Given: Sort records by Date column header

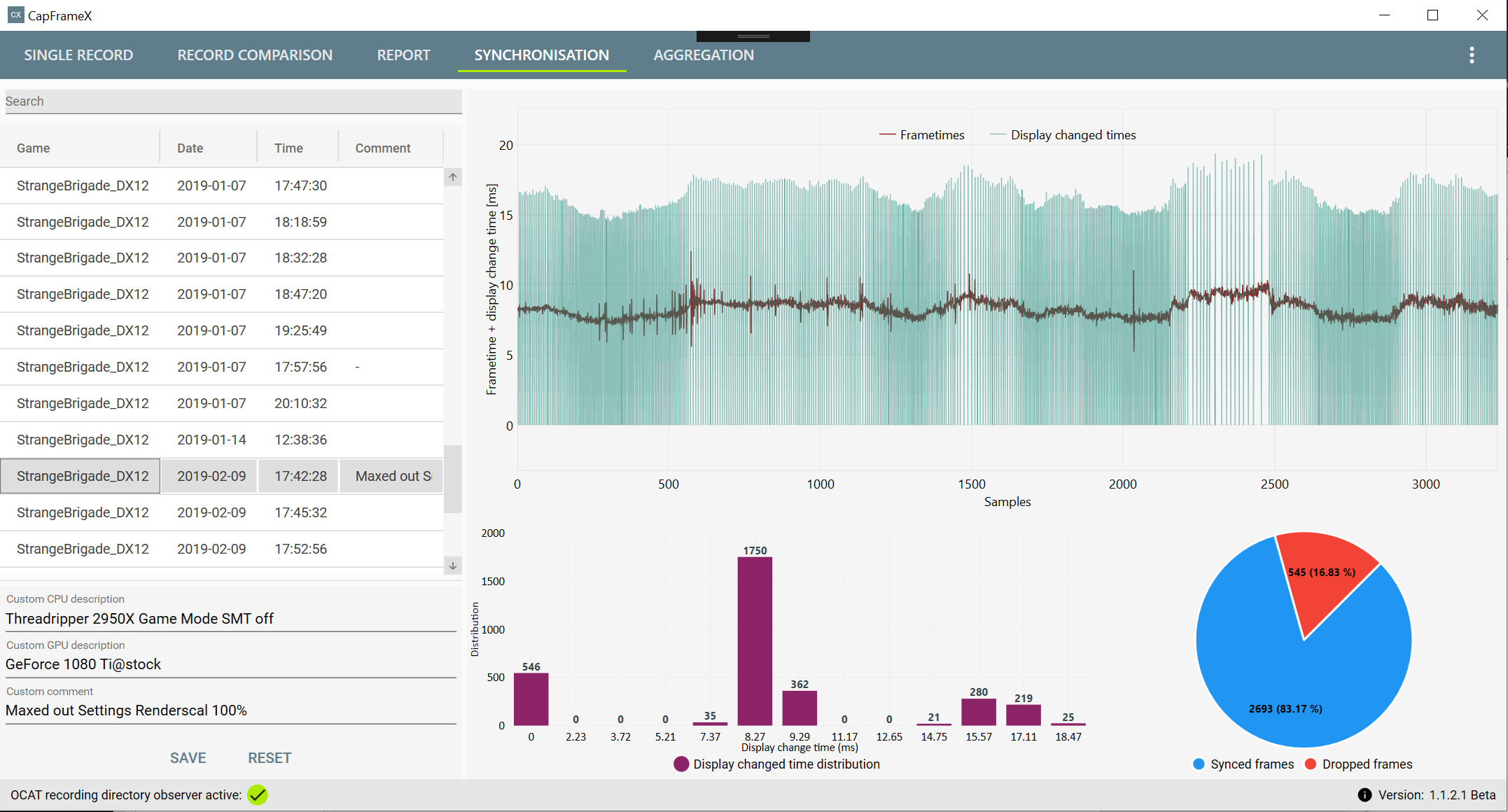Looking at the screenshot, I should [190, 148].
